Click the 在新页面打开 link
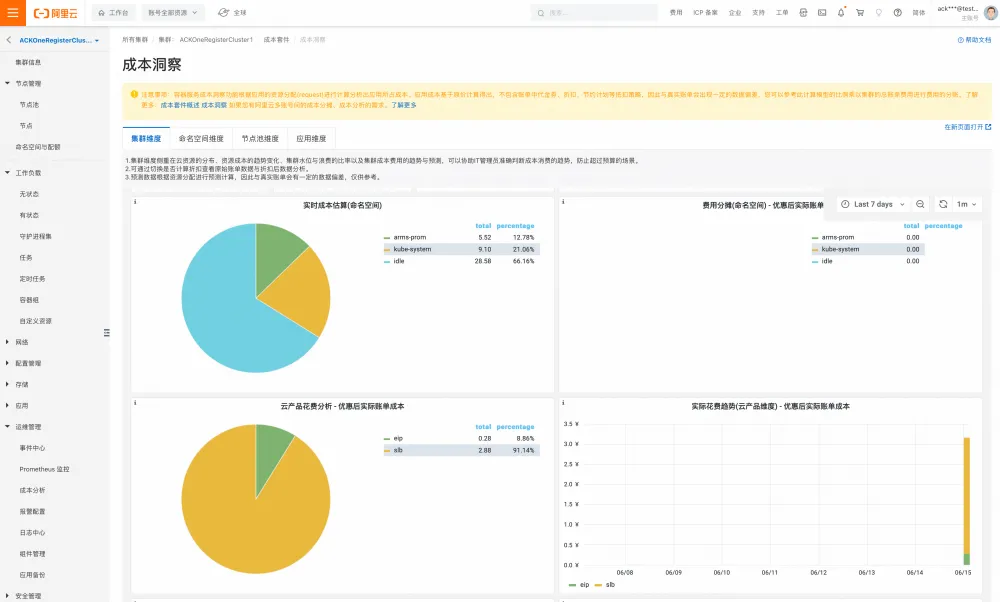Image resolution: width=1000 pixels, height=602 pixels. 967,128
